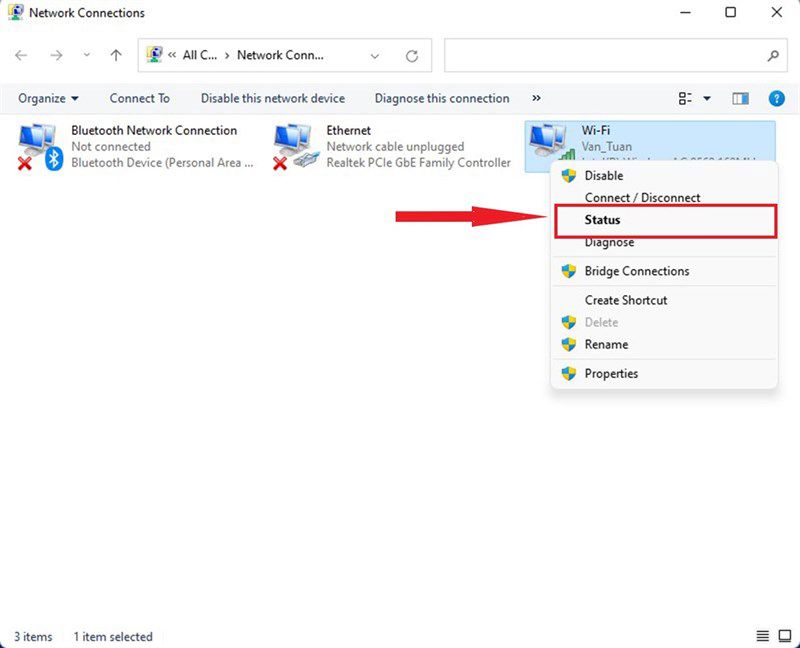Click the change view icon
Image resolution: width=800 pixels, height=648 pixels.
pos(685,98)
